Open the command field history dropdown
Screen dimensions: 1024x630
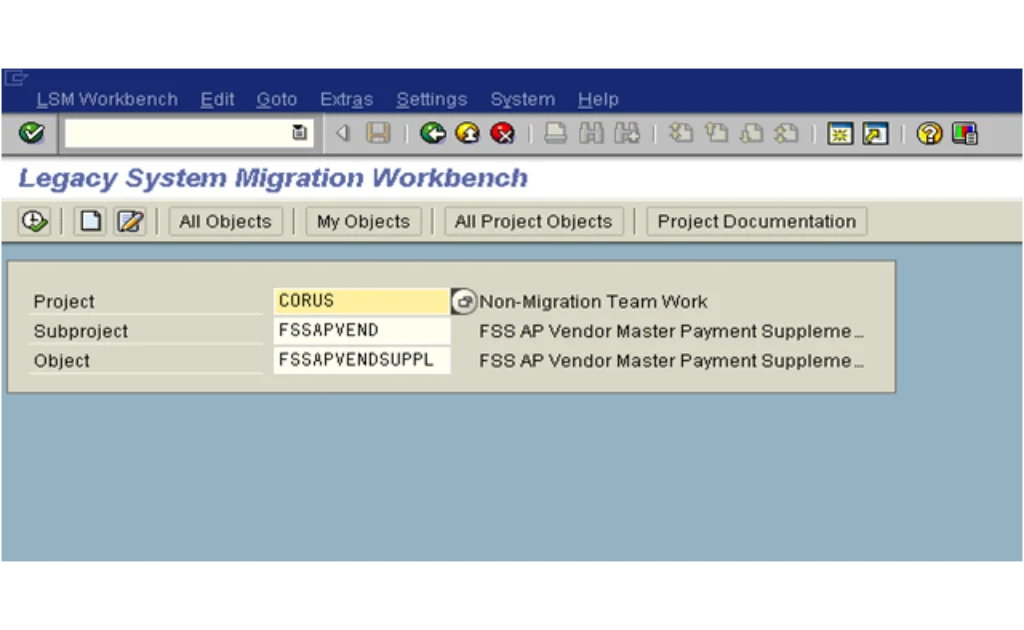click(x=299, y=133)
